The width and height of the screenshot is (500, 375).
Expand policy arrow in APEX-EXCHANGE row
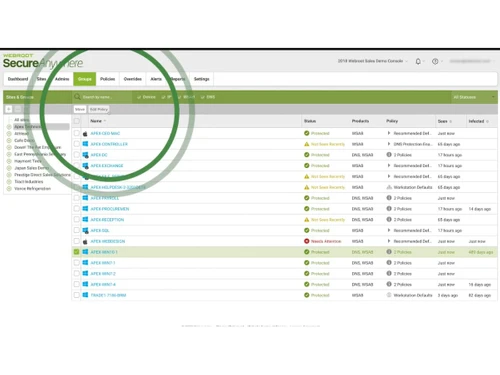coord(389,166)
